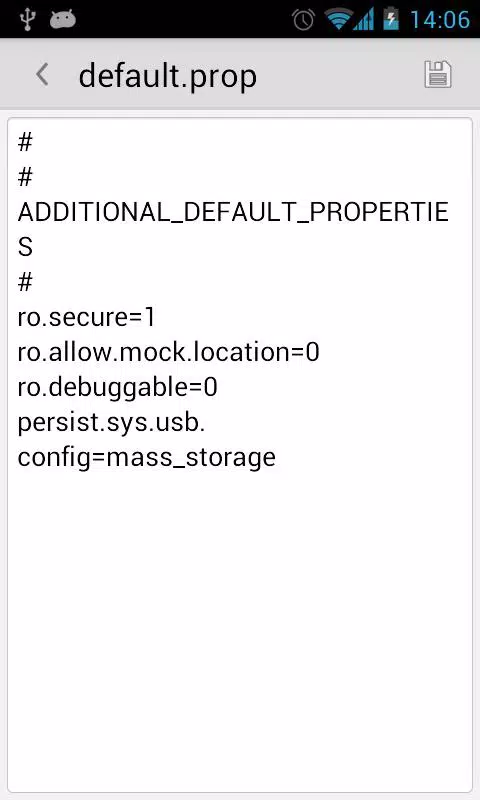
Task: Go back using the left chevron
Action: pos(42,74)
